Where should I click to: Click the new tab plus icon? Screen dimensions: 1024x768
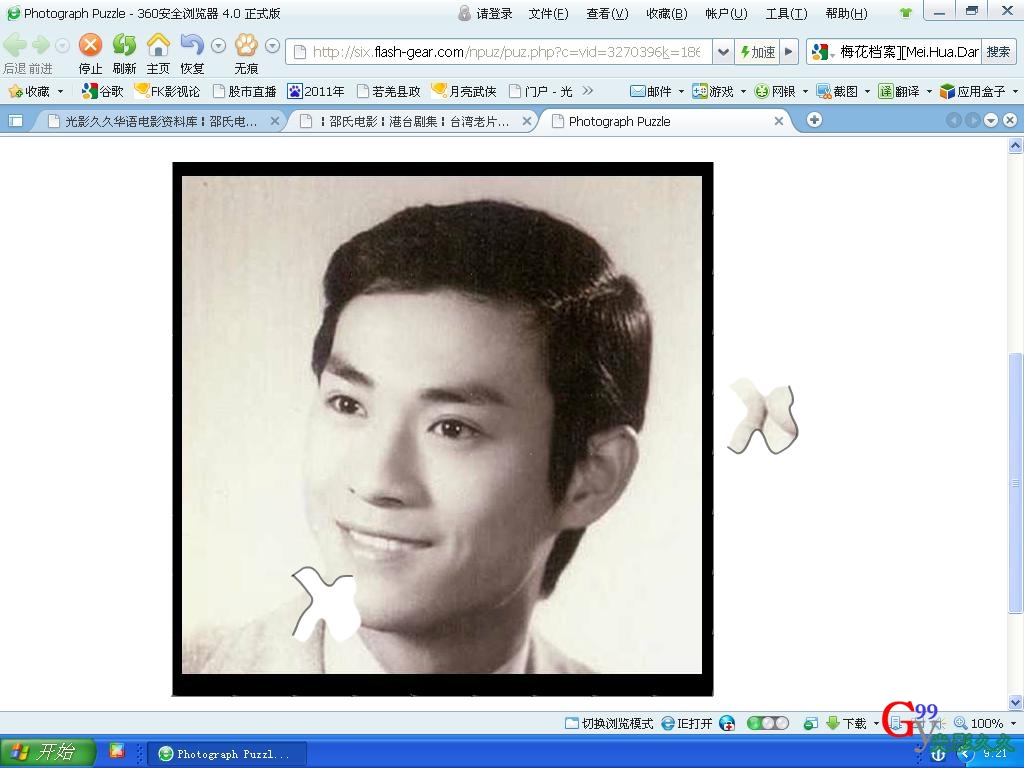pos(814,120)
